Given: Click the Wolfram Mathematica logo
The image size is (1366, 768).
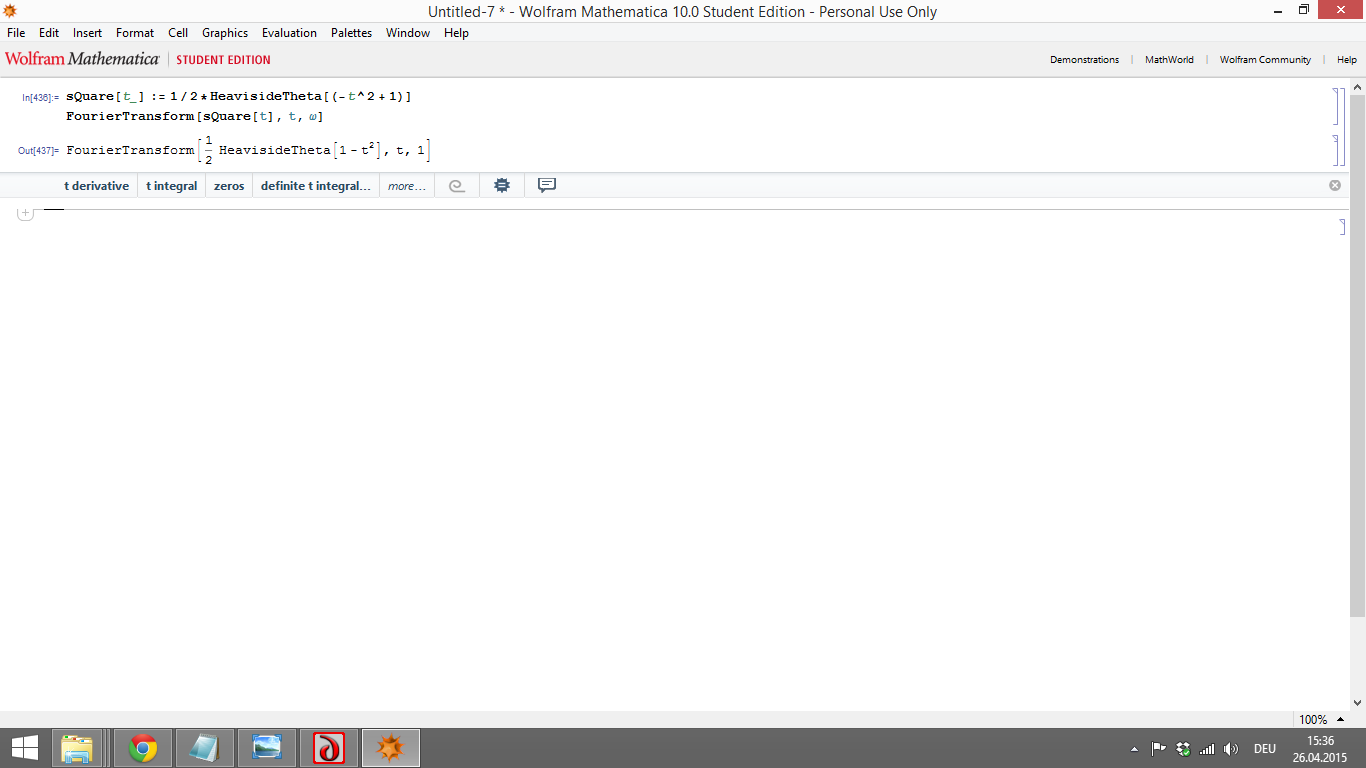Looking at the screenshot, I should (x=82, y=59).
